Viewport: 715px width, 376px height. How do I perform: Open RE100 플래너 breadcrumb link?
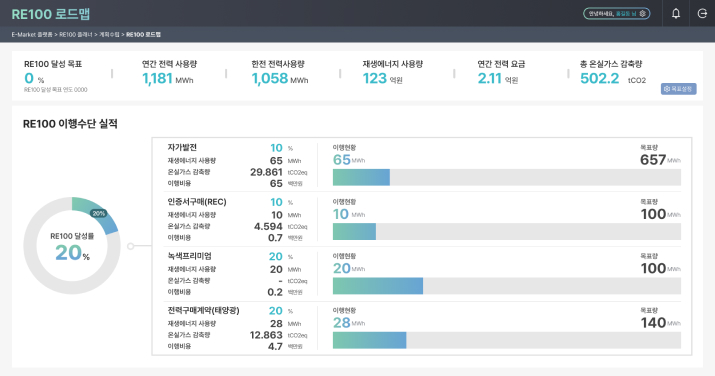click(x=76, y=35)
